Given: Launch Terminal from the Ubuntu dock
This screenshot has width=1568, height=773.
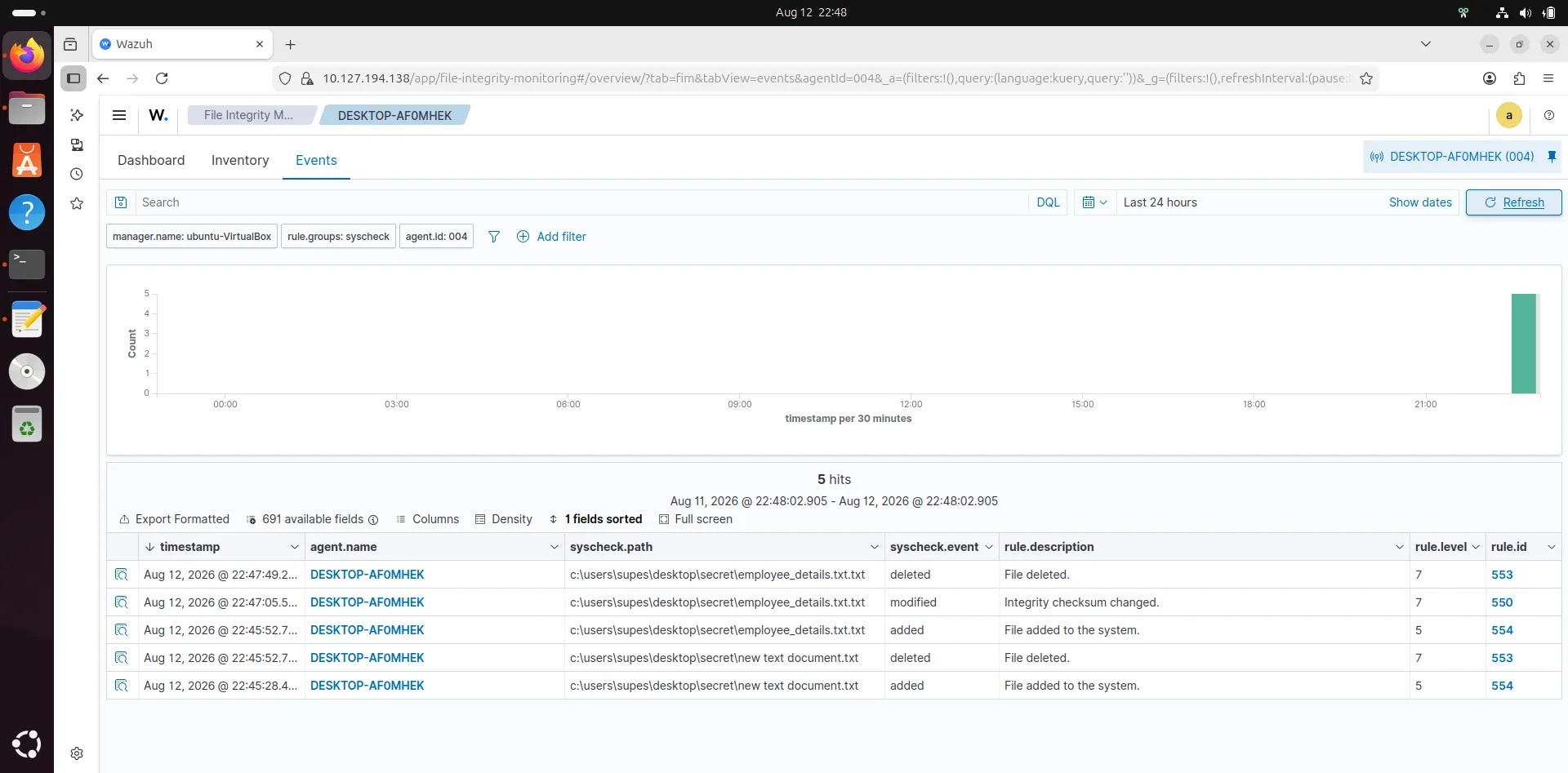Looking at the screenshot, I should click(27, 264).
